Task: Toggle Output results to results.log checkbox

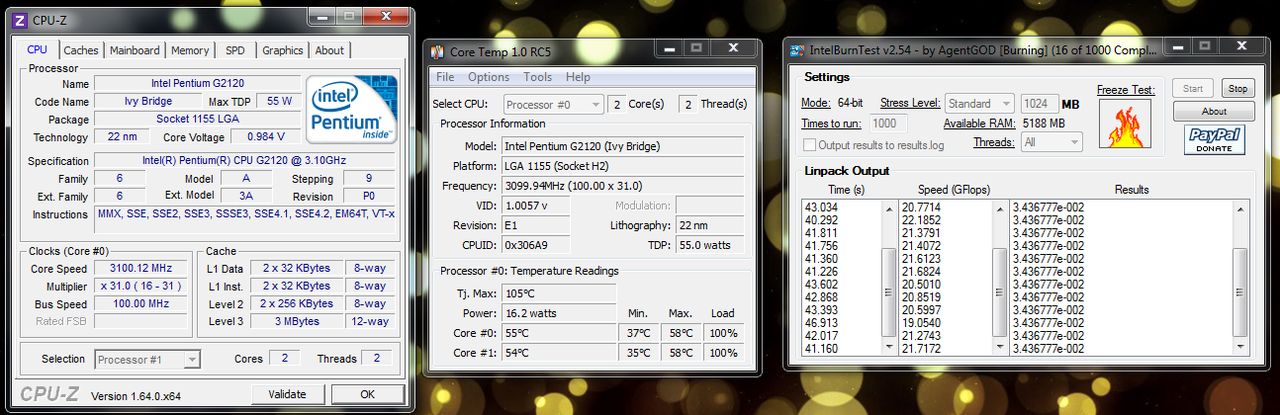Action: 810,145
